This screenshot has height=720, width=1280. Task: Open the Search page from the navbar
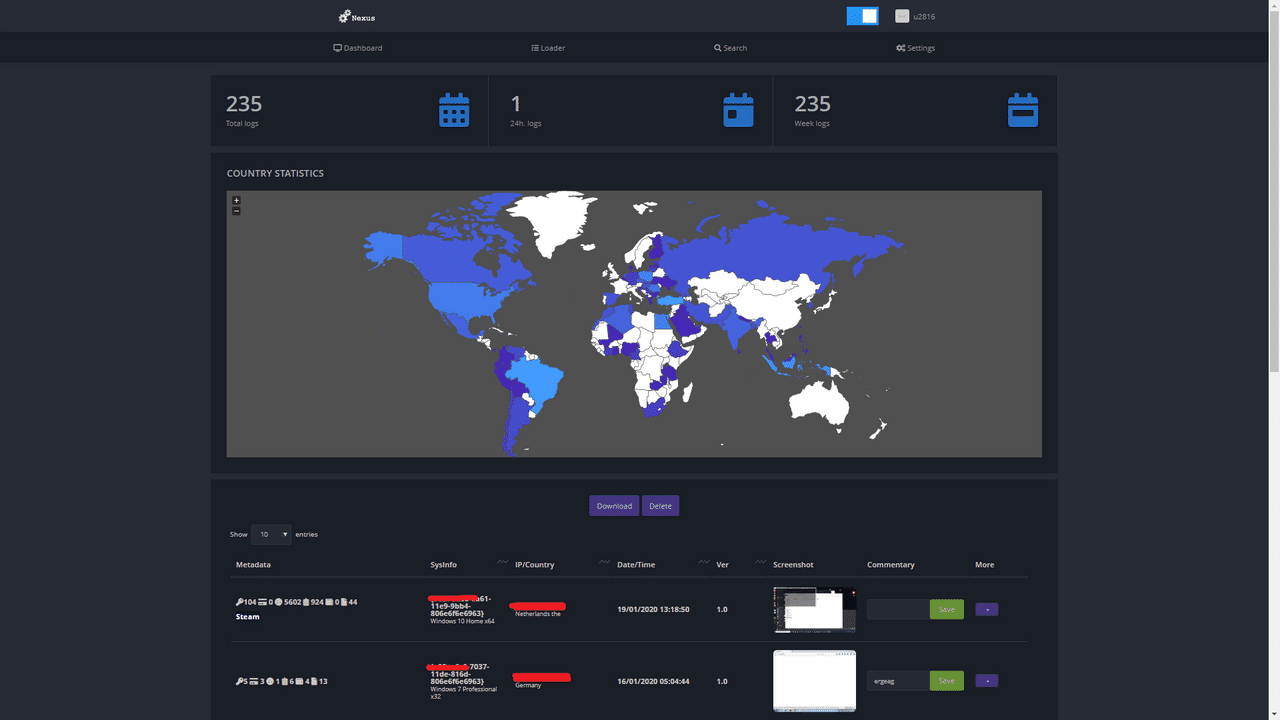pyautogui.click(x=730, y=47)
